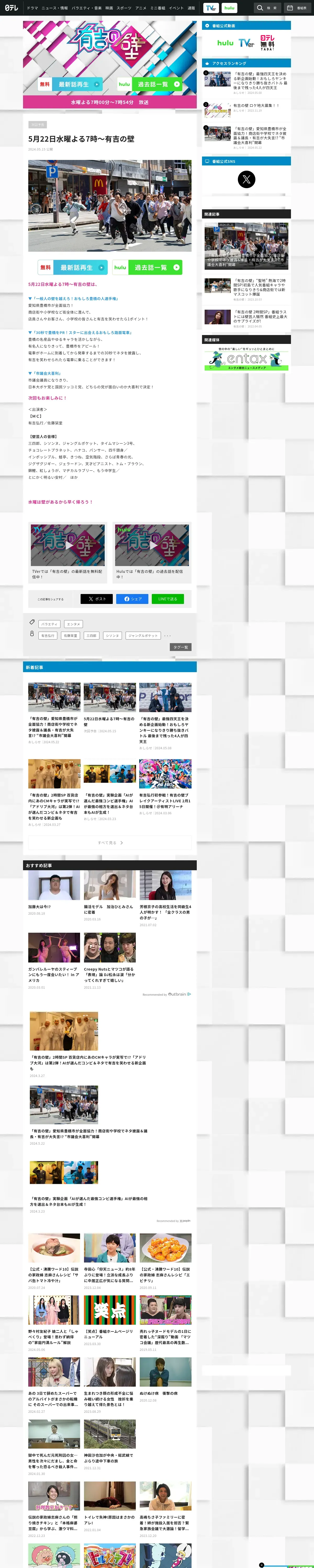Image resolution: width=314 pixels, height=1568 pixels.
Task: Open the X icon under 番組公式SNS
Action: pyautogui.click(x=246, y=179)
